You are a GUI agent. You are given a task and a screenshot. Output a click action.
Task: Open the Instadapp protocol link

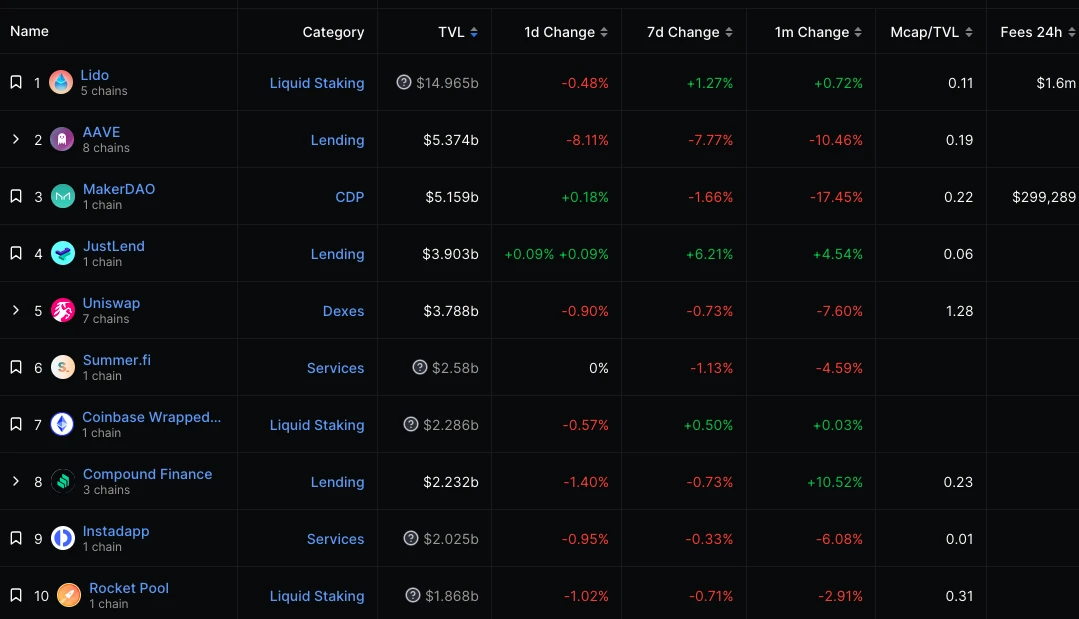[x=116, y=532]
